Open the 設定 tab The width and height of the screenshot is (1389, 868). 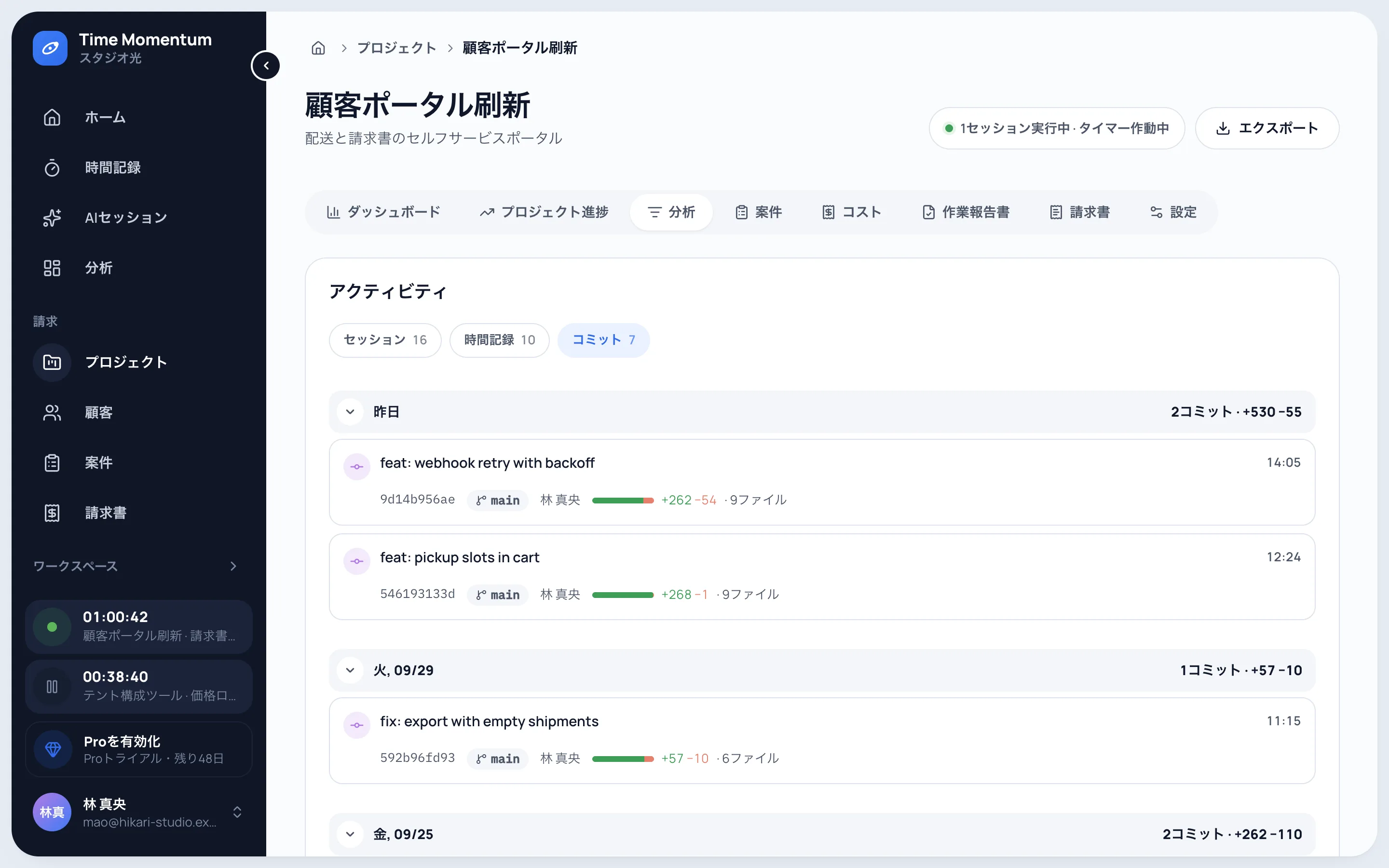coord(1173,212)
